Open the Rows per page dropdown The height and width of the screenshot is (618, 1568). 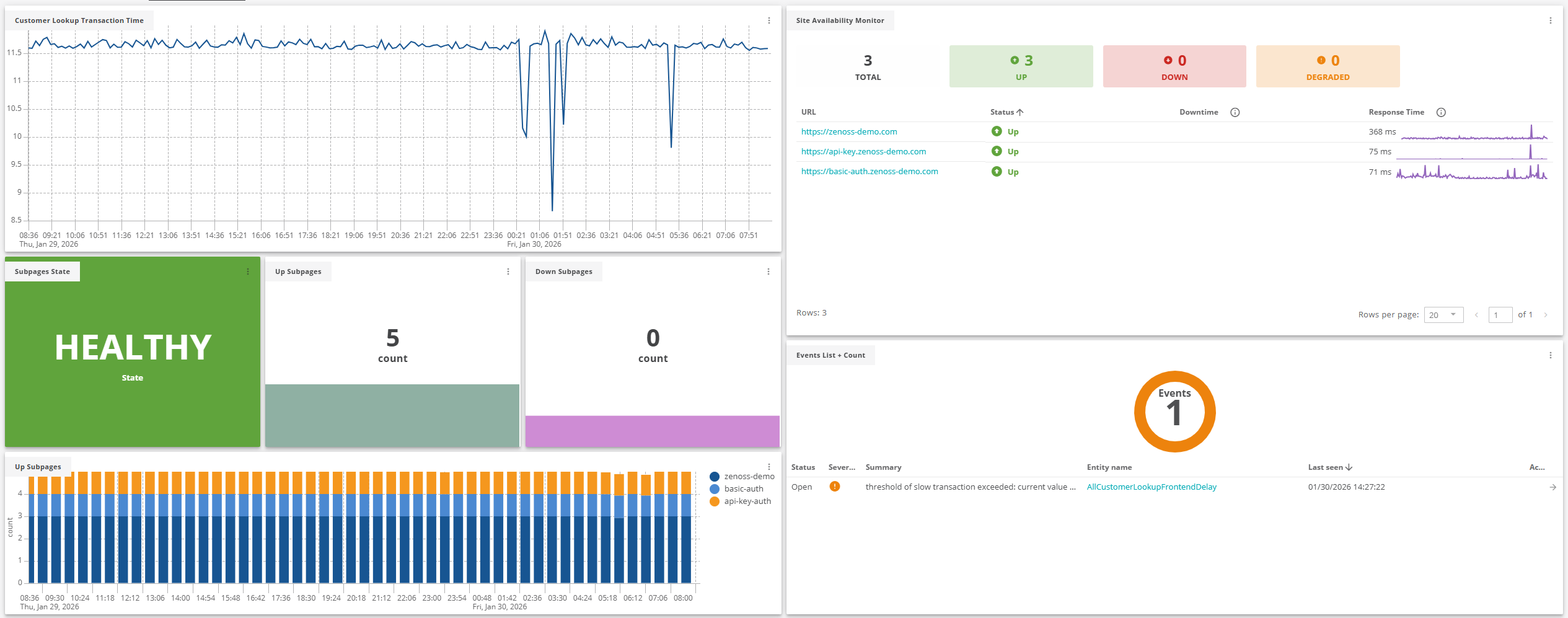pyautogui.click(x=1443, y=315)
